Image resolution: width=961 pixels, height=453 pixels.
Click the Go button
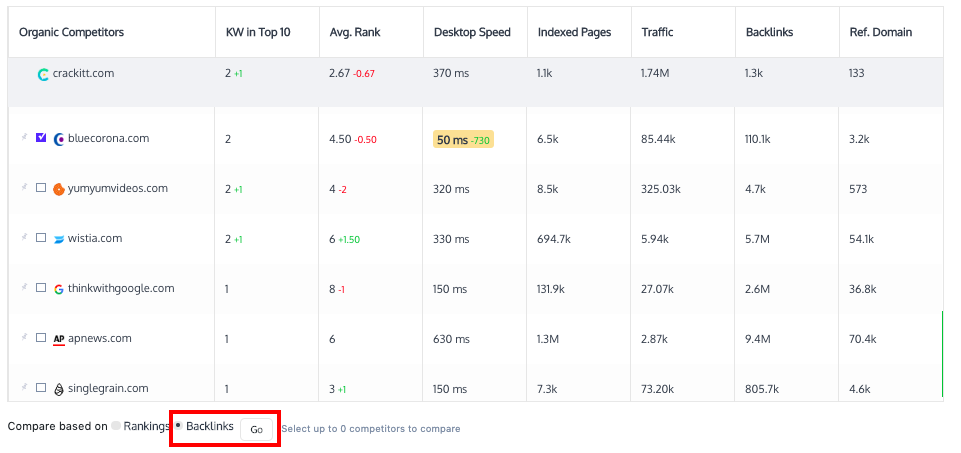pyautogui.click(x=256, y=430)
